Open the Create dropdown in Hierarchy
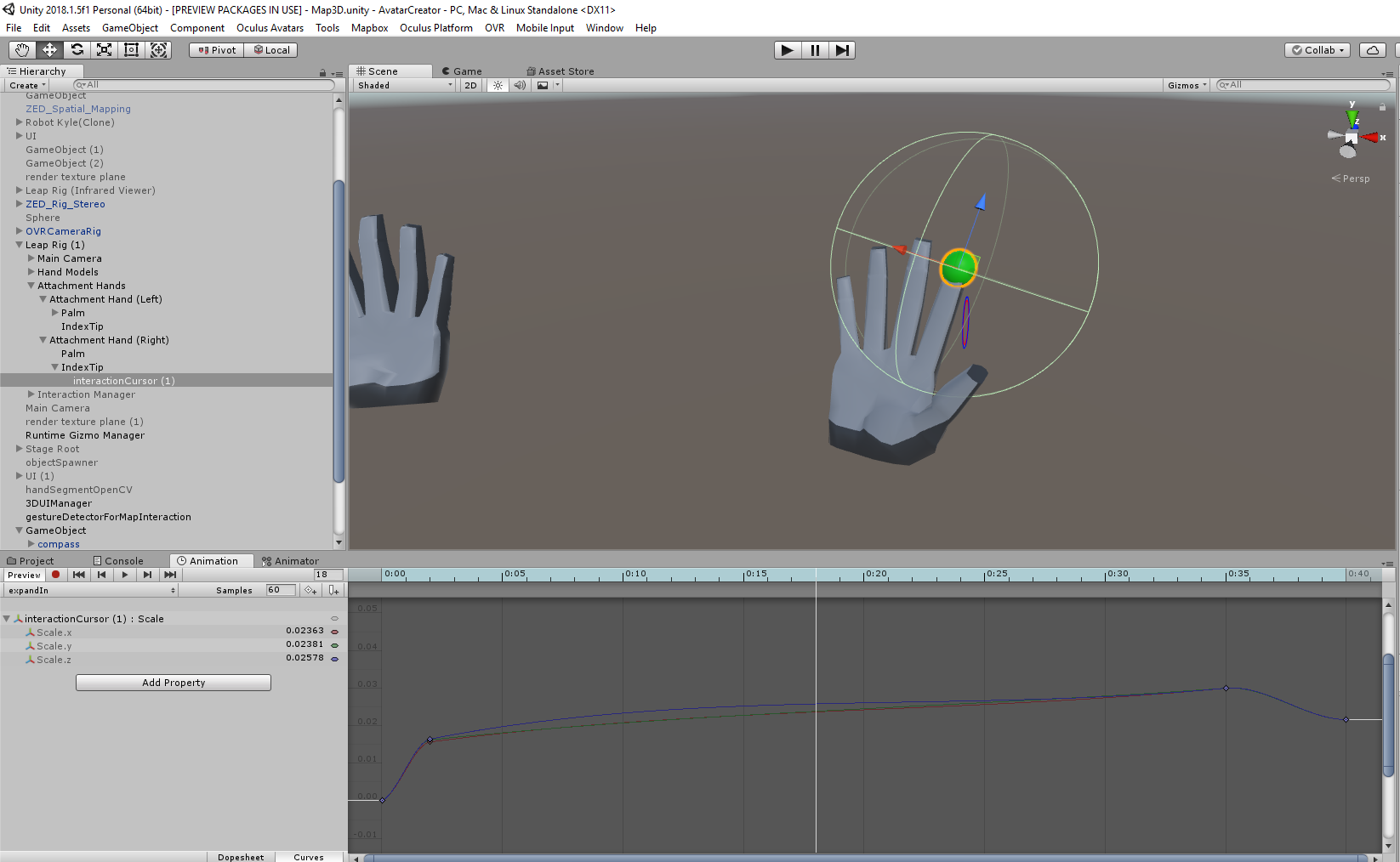The image size is (1400, 862). (x=27, y=85)
